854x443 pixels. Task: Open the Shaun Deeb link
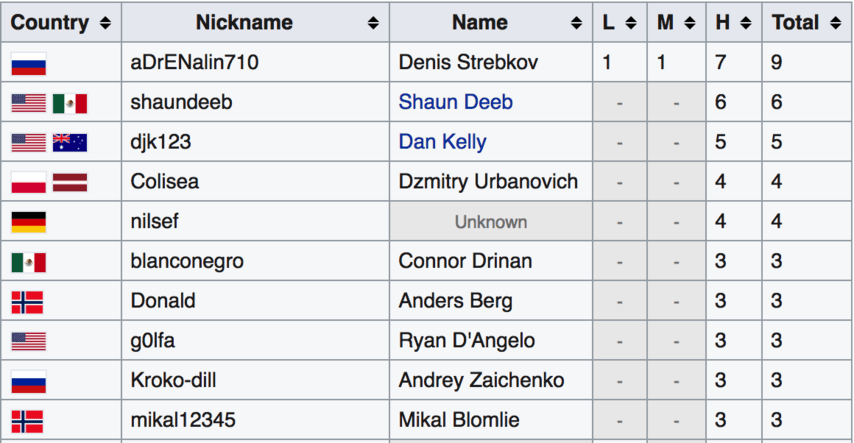pos(455,102)
